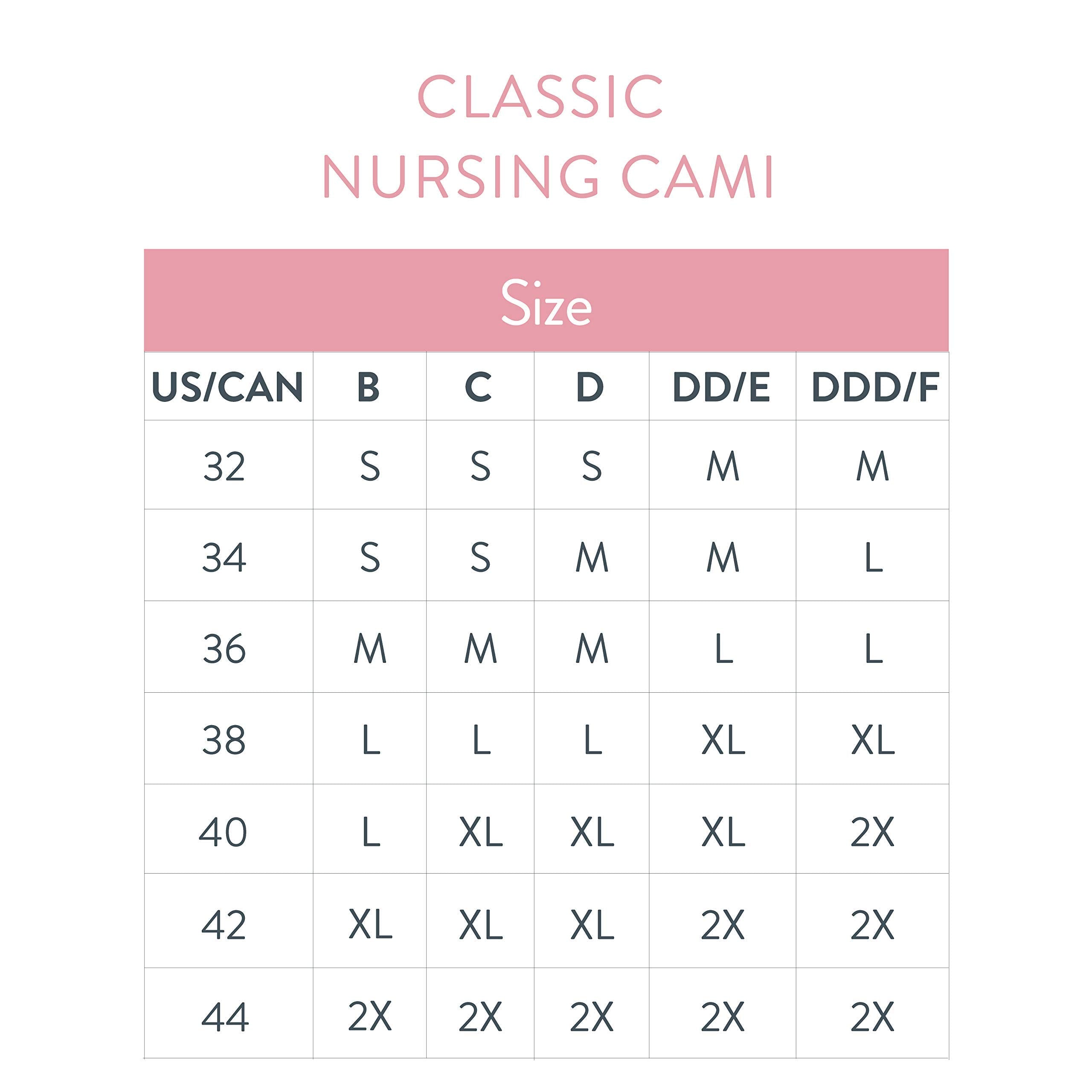Select the DDD/F column header
1092x1092 pixels.
[x=875, y=388]
